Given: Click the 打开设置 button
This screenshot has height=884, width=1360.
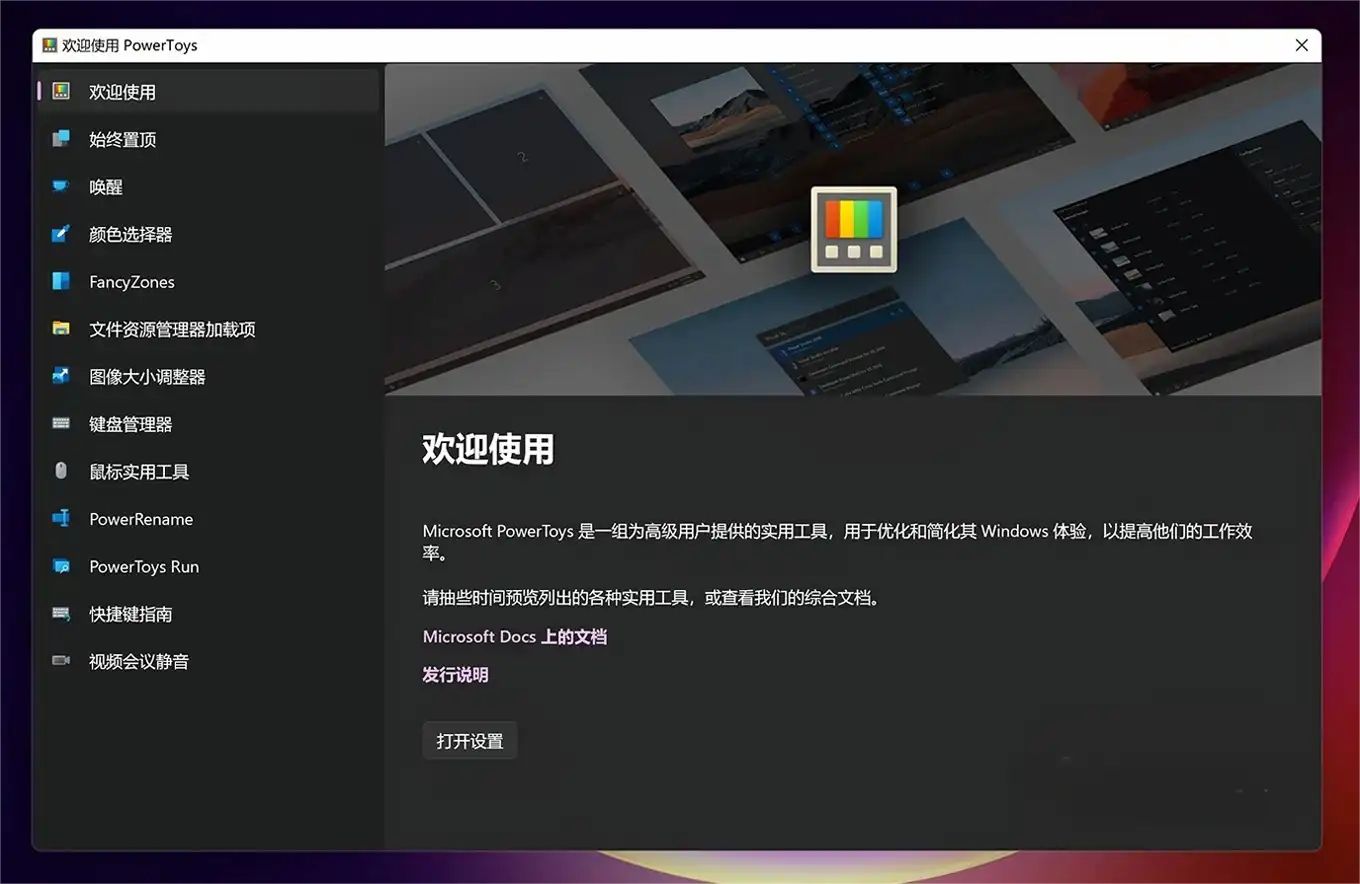Looking at the screenshot, I should tap(470, 741).
